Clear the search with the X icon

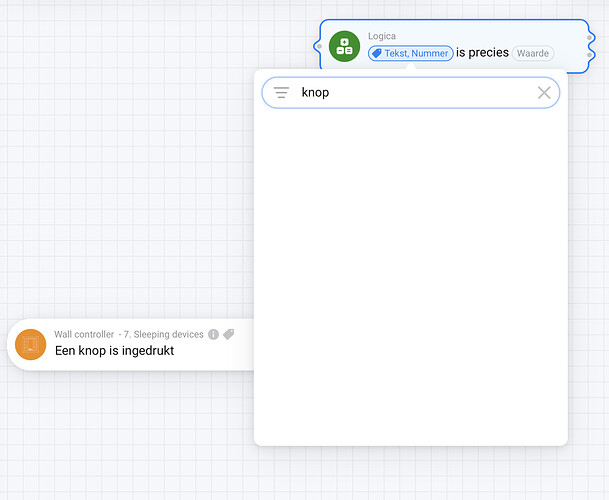coord(544,93)
